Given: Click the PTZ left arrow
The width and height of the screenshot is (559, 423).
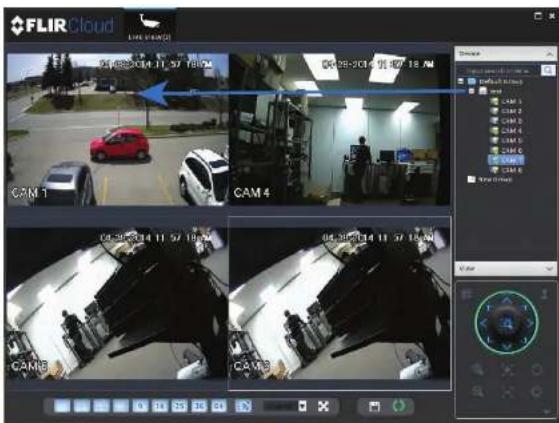Looking at the screenshot, I should click(x=483, y=323).
